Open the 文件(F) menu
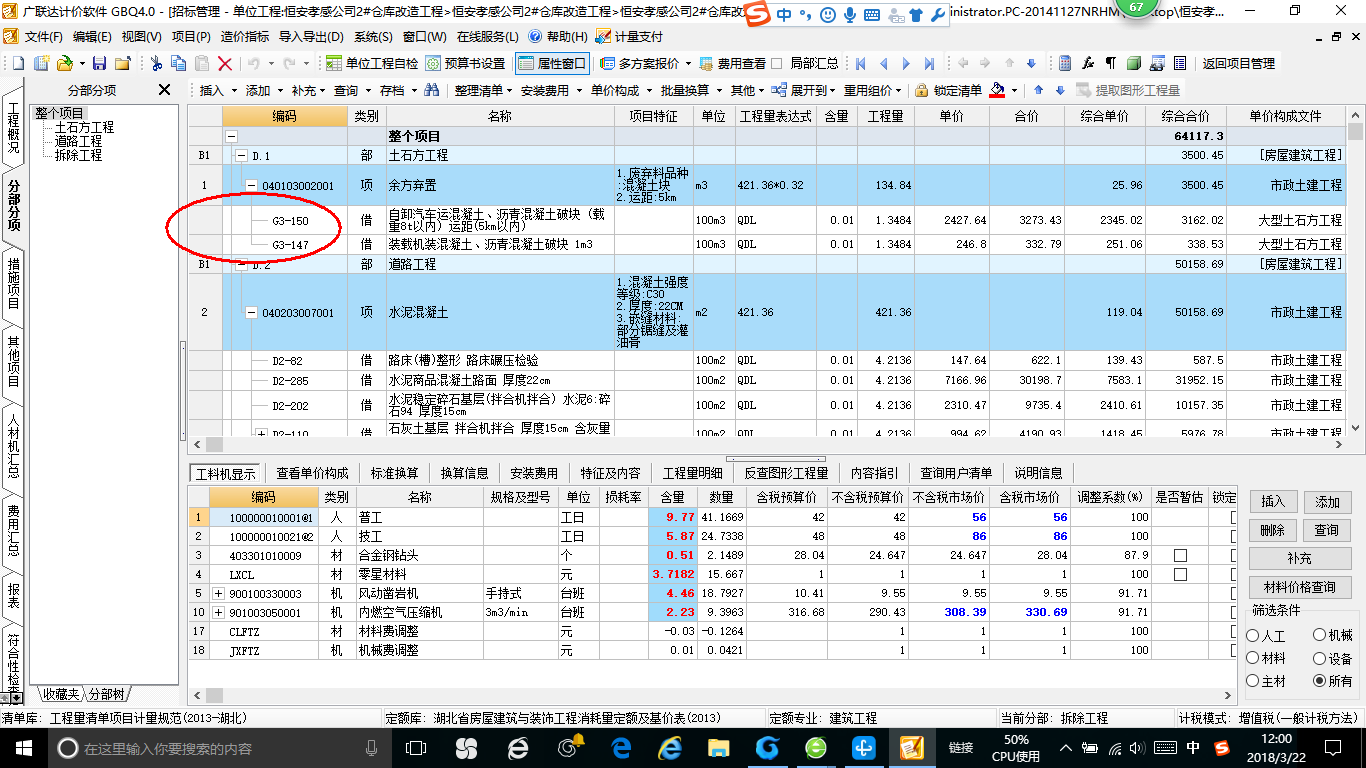 coord(42,36)
